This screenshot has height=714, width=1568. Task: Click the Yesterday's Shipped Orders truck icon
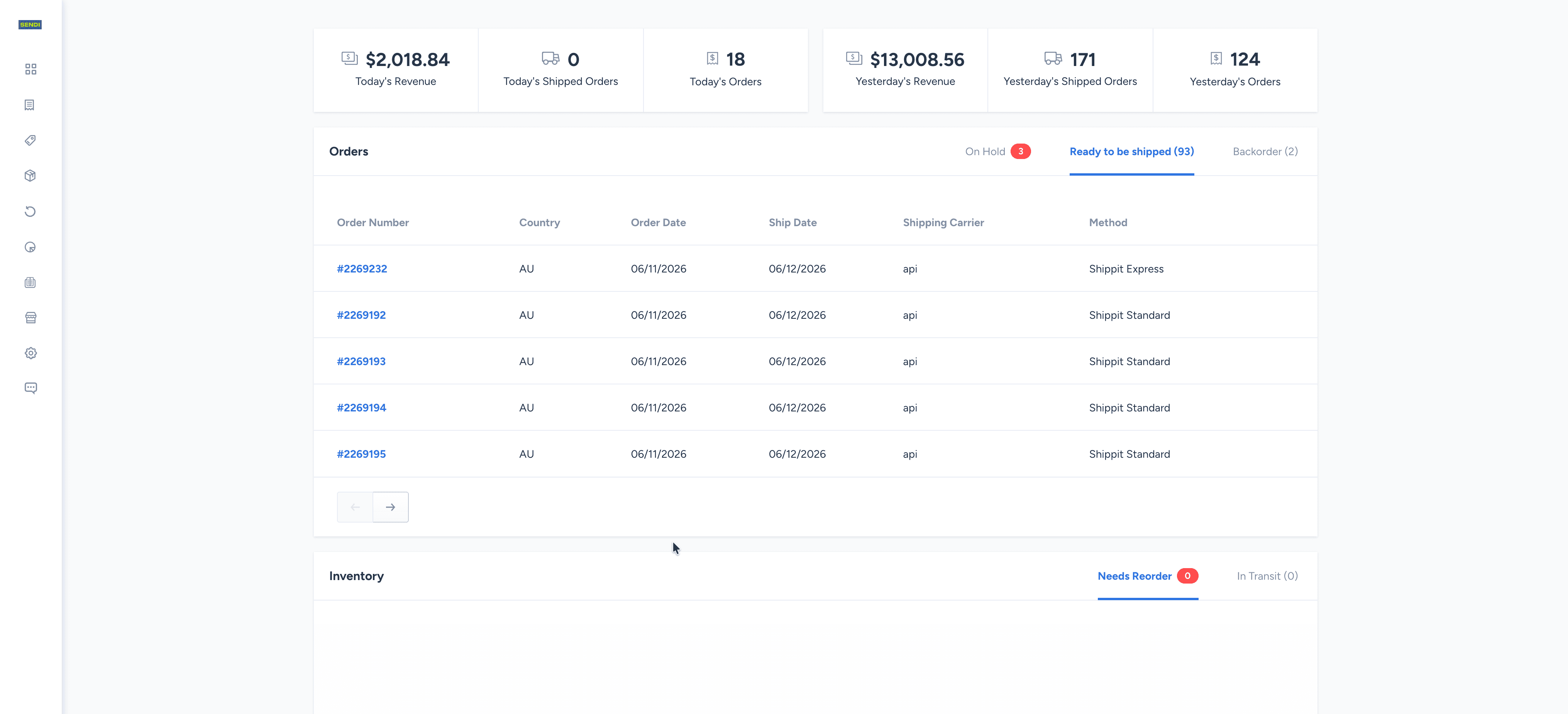pos(1053,58)
